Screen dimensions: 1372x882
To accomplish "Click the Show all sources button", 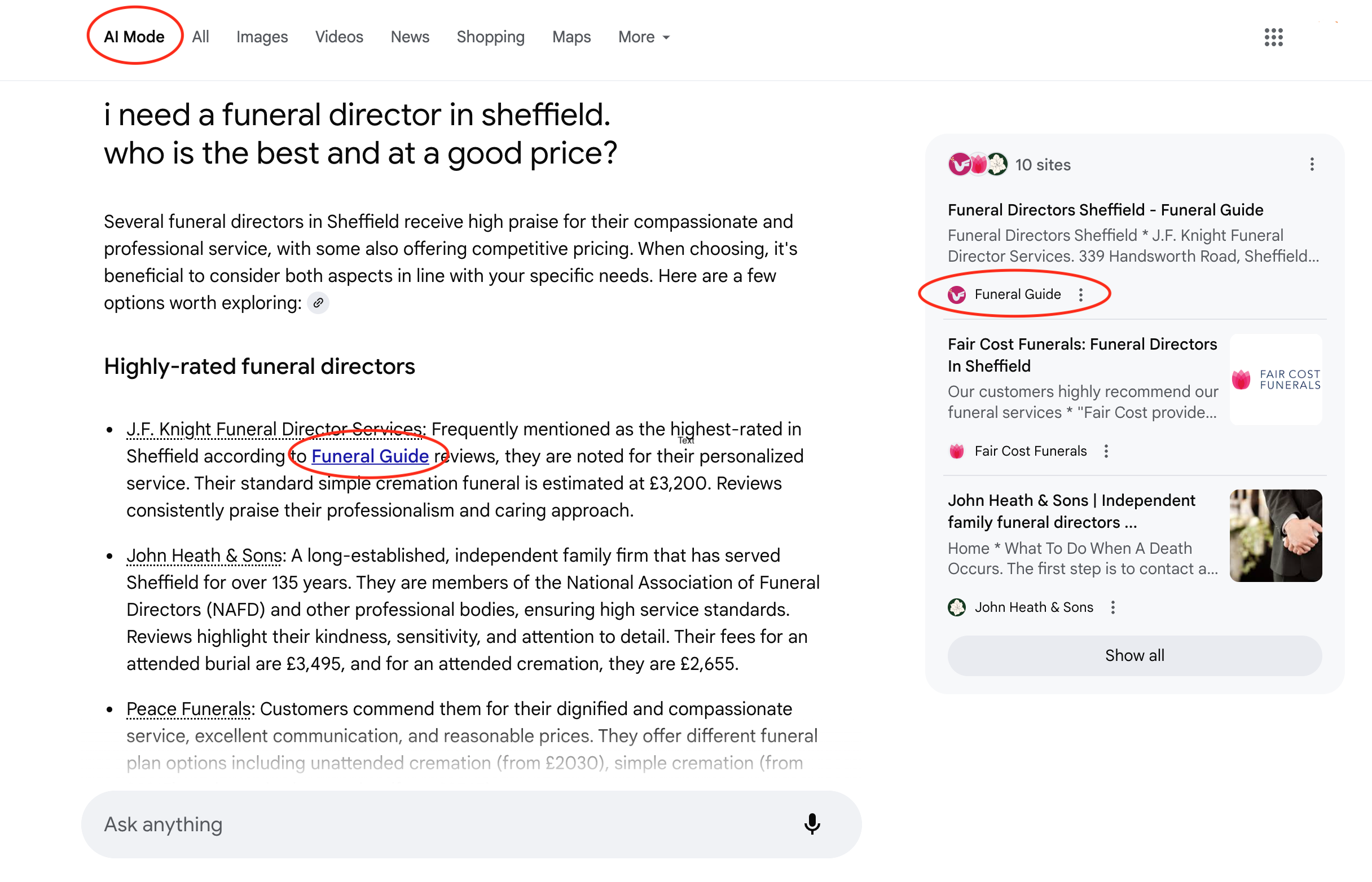I will (x=1134, y=655).
